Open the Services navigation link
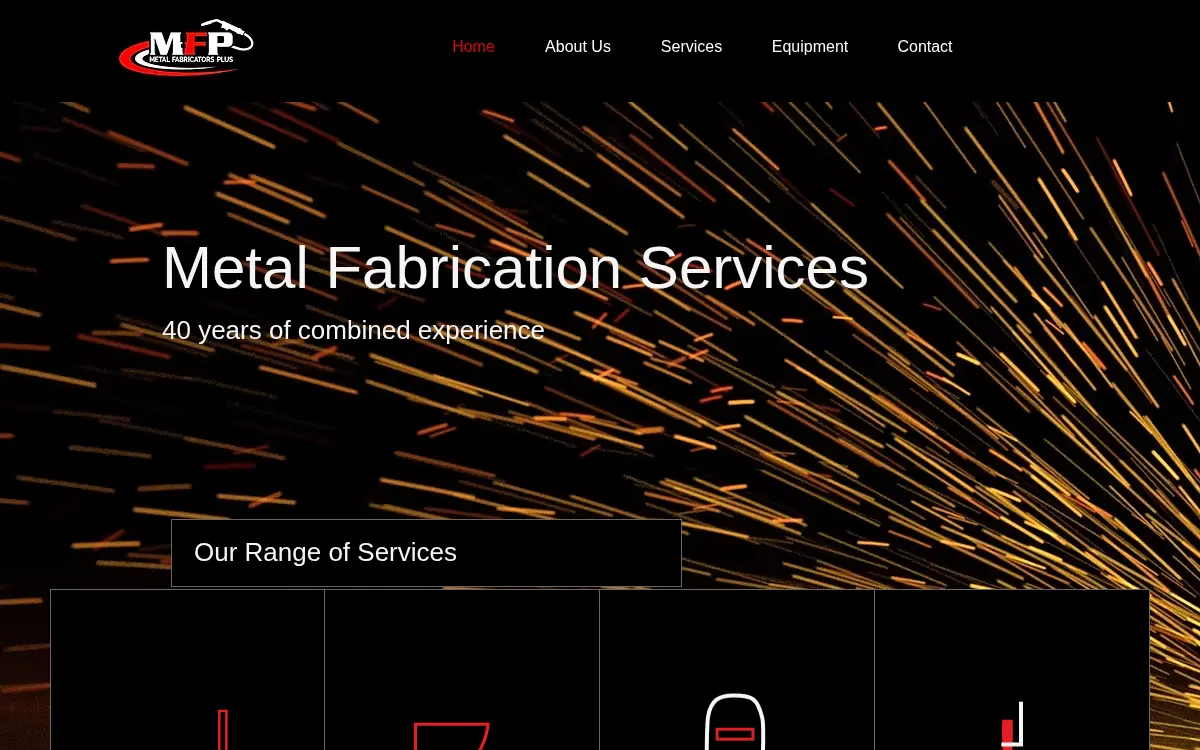Image resolution: width=1200 pixels, height=750 pixels. point(691,47)
